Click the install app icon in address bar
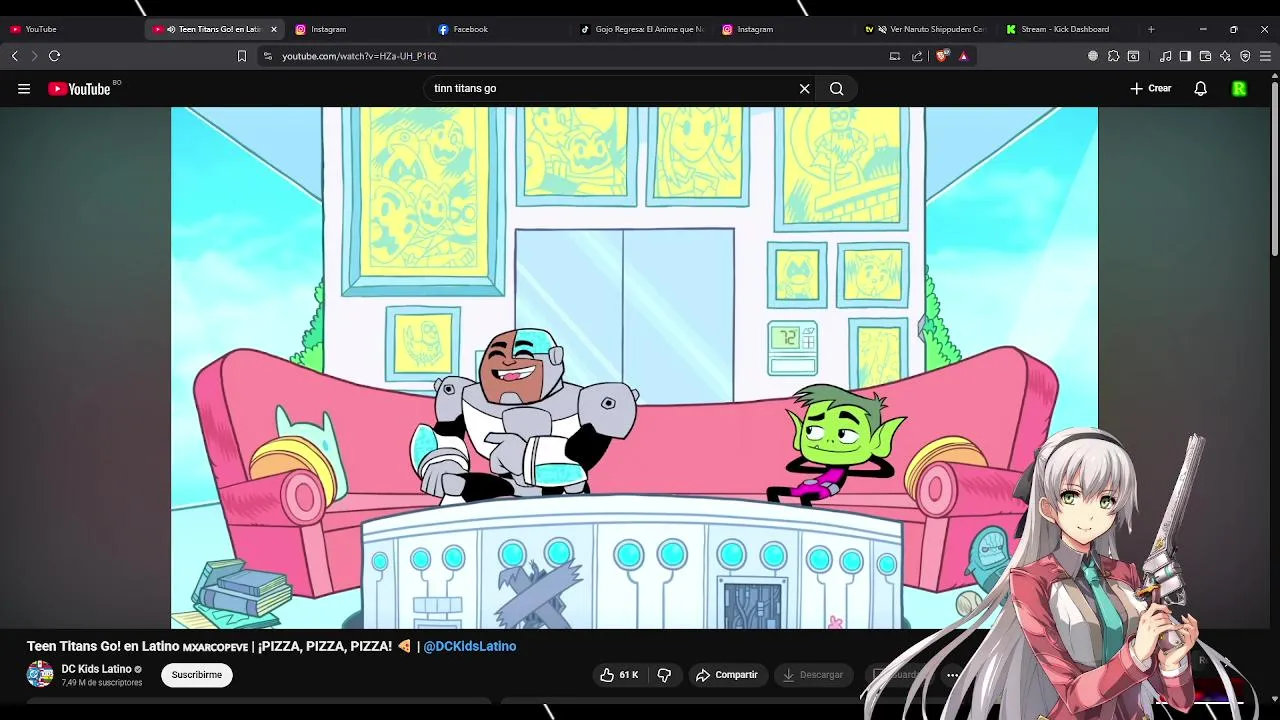The width and height of the screenshot is (1280, 720). point(895,56)
